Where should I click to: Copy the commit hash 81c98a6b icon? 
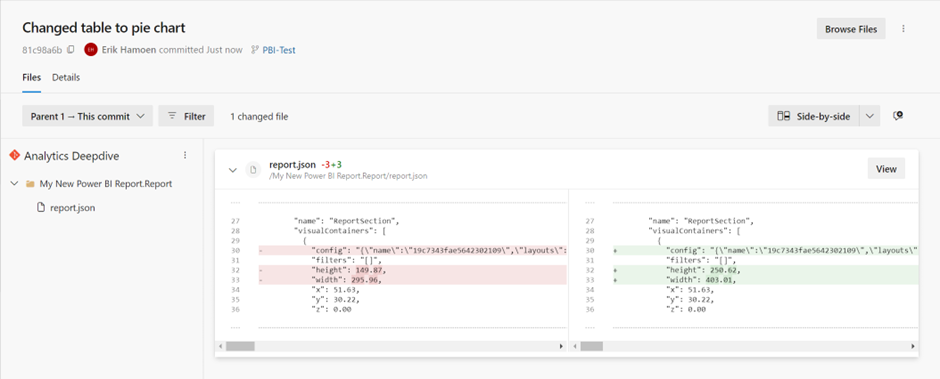point(71,50)
